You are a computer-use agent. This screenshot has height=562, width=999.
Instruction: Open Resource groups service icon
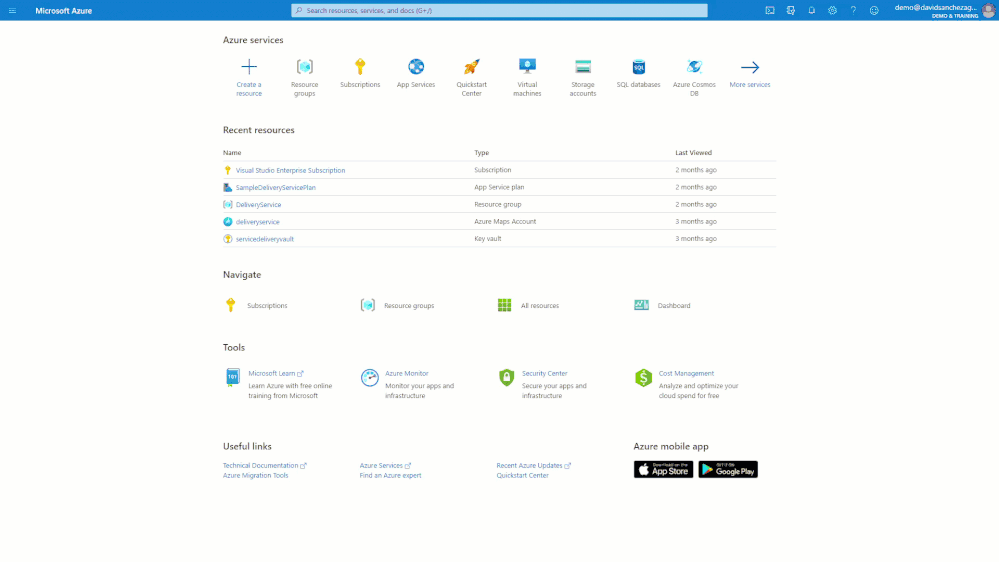click(x=305, y=67)
